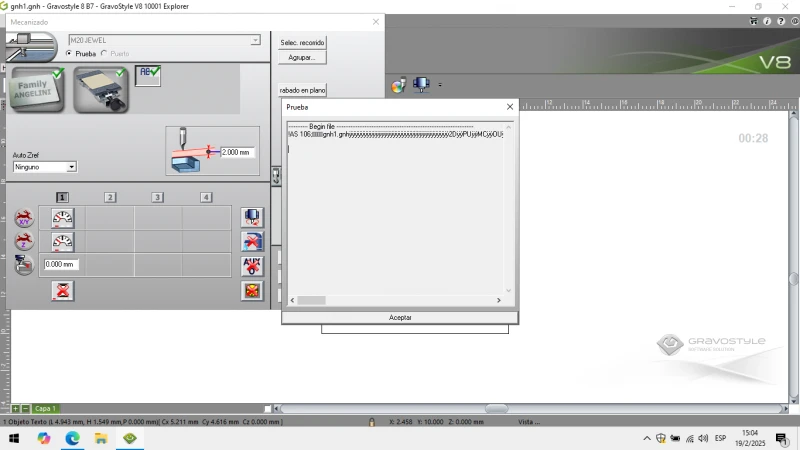Click Aceptar in the Prueba dialog
800x450 pixels.
[x=400, y=317]
